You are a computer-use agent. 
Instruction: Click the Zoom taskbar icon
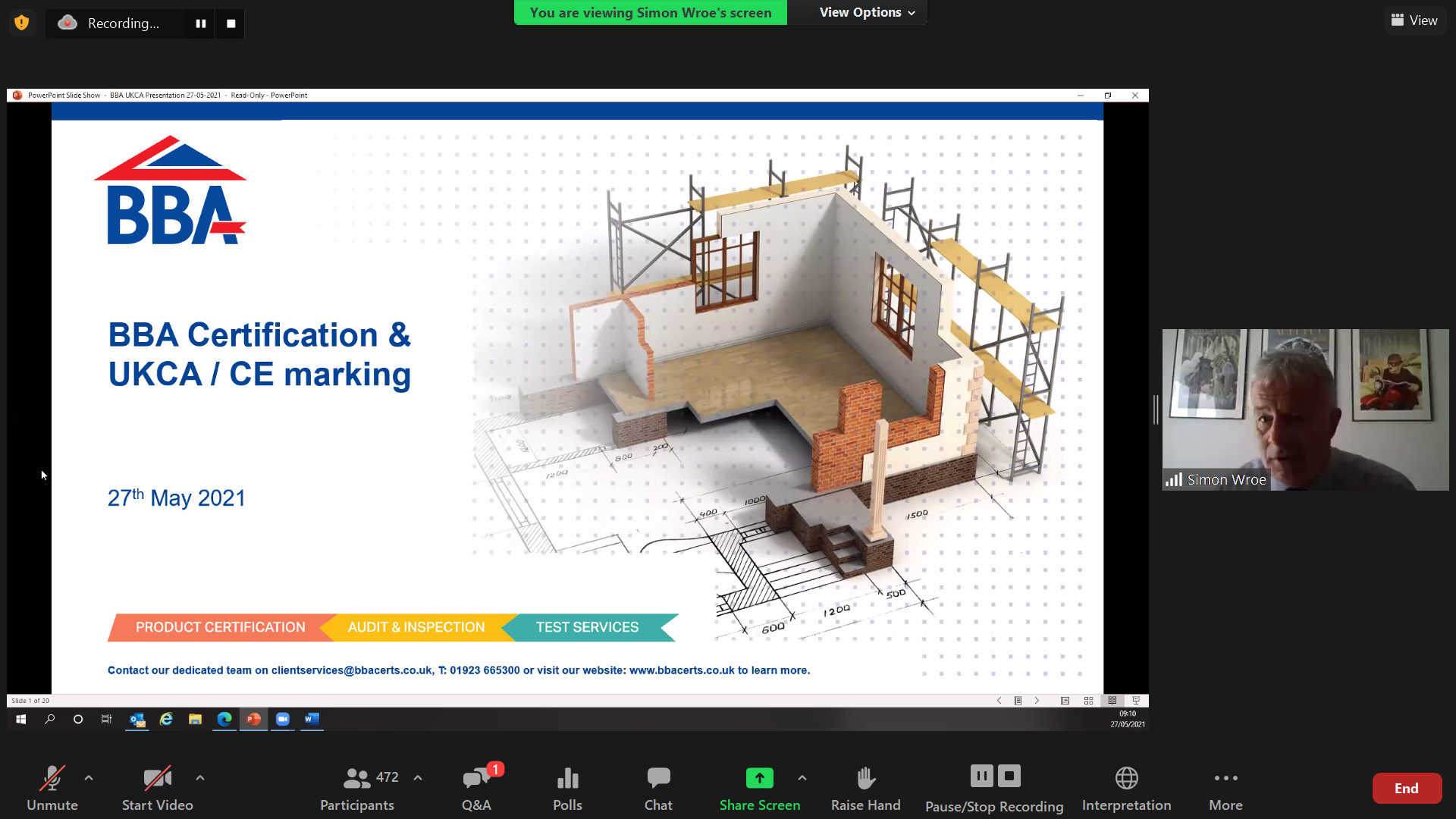pos(283,719)
